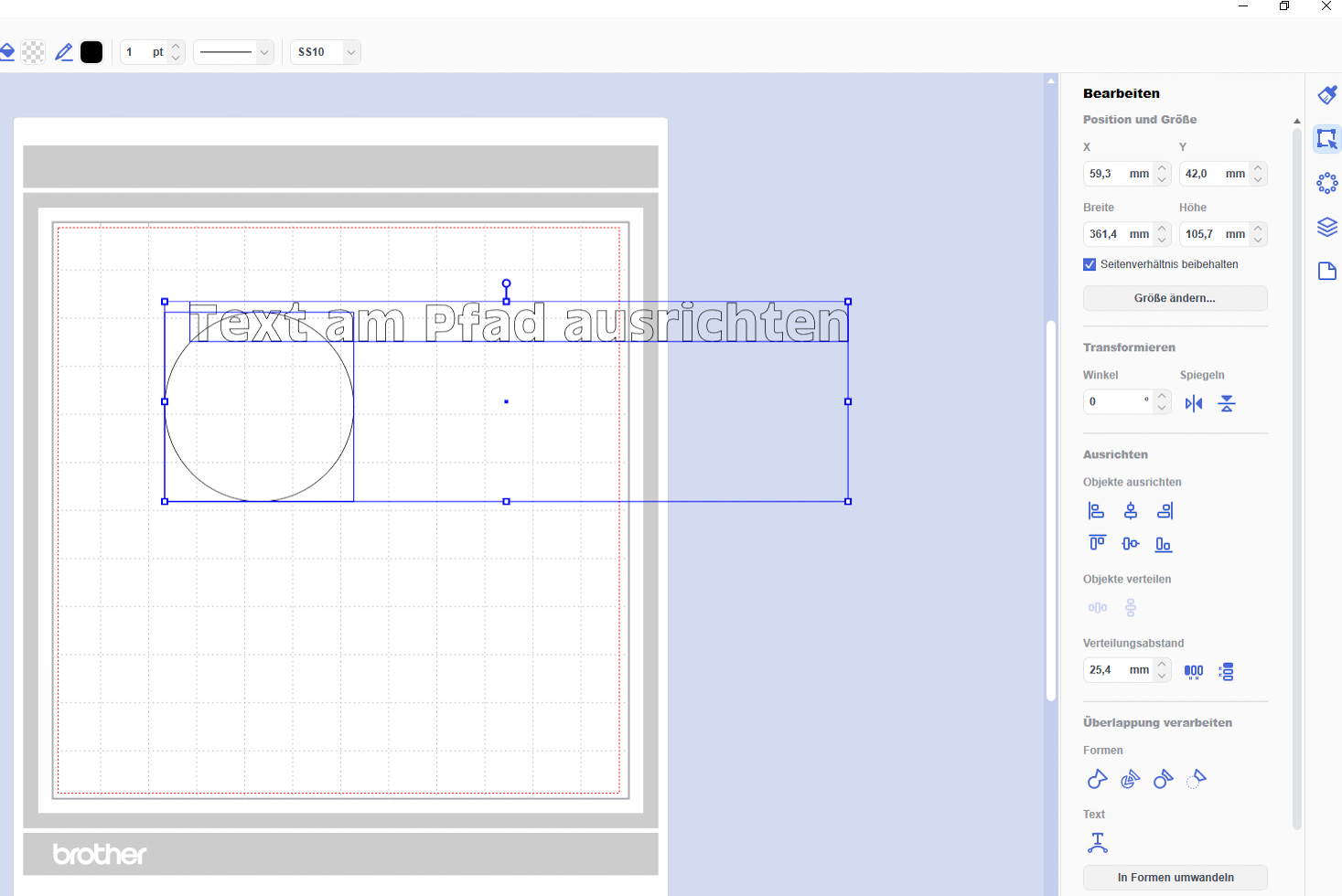Click the text on path icon
The width and height of the screenshot is (1342, 896).
click(1097, 842)
